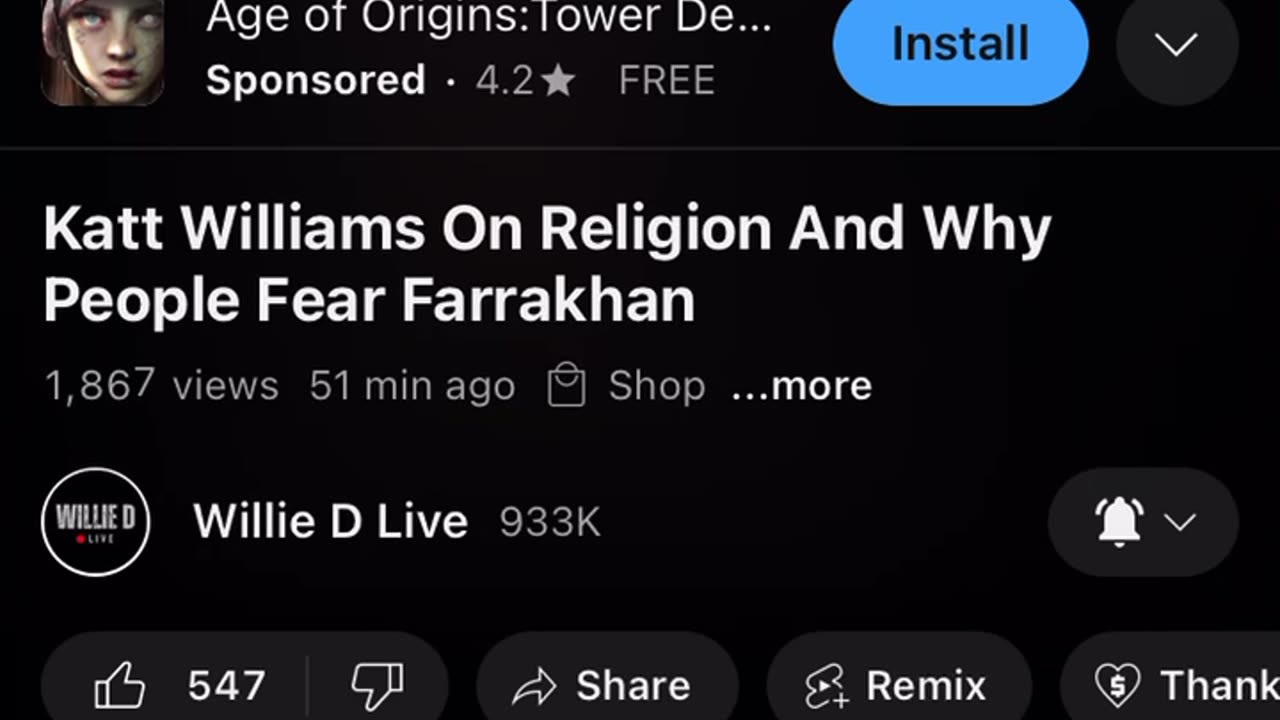Expand description with ...more

pyautogui.click(x=801, y=385)
